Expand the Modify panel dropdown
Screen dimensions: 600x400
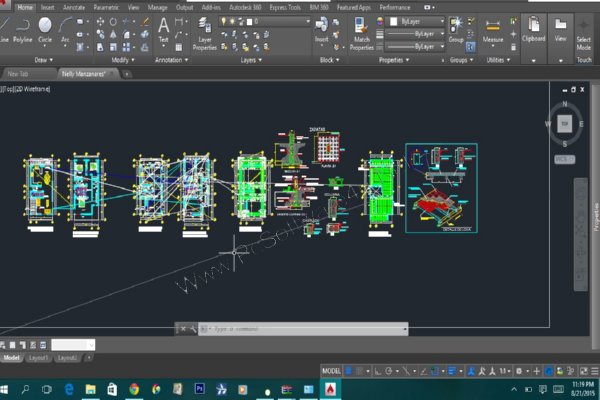(x=123, y=60)
